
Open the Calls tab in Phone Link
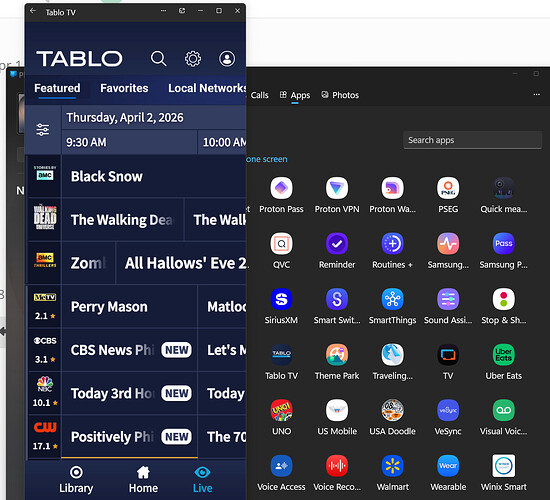[x=259, y=95]
